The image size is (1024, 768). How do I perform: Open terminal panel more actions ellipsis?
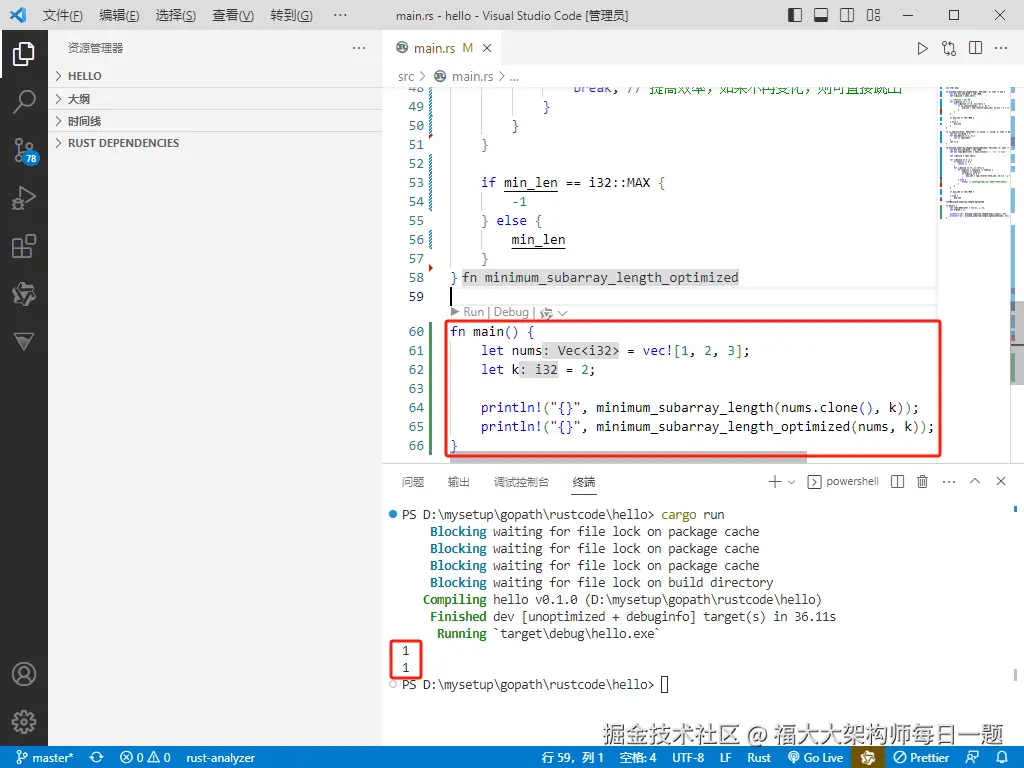[x=949, y=482]
